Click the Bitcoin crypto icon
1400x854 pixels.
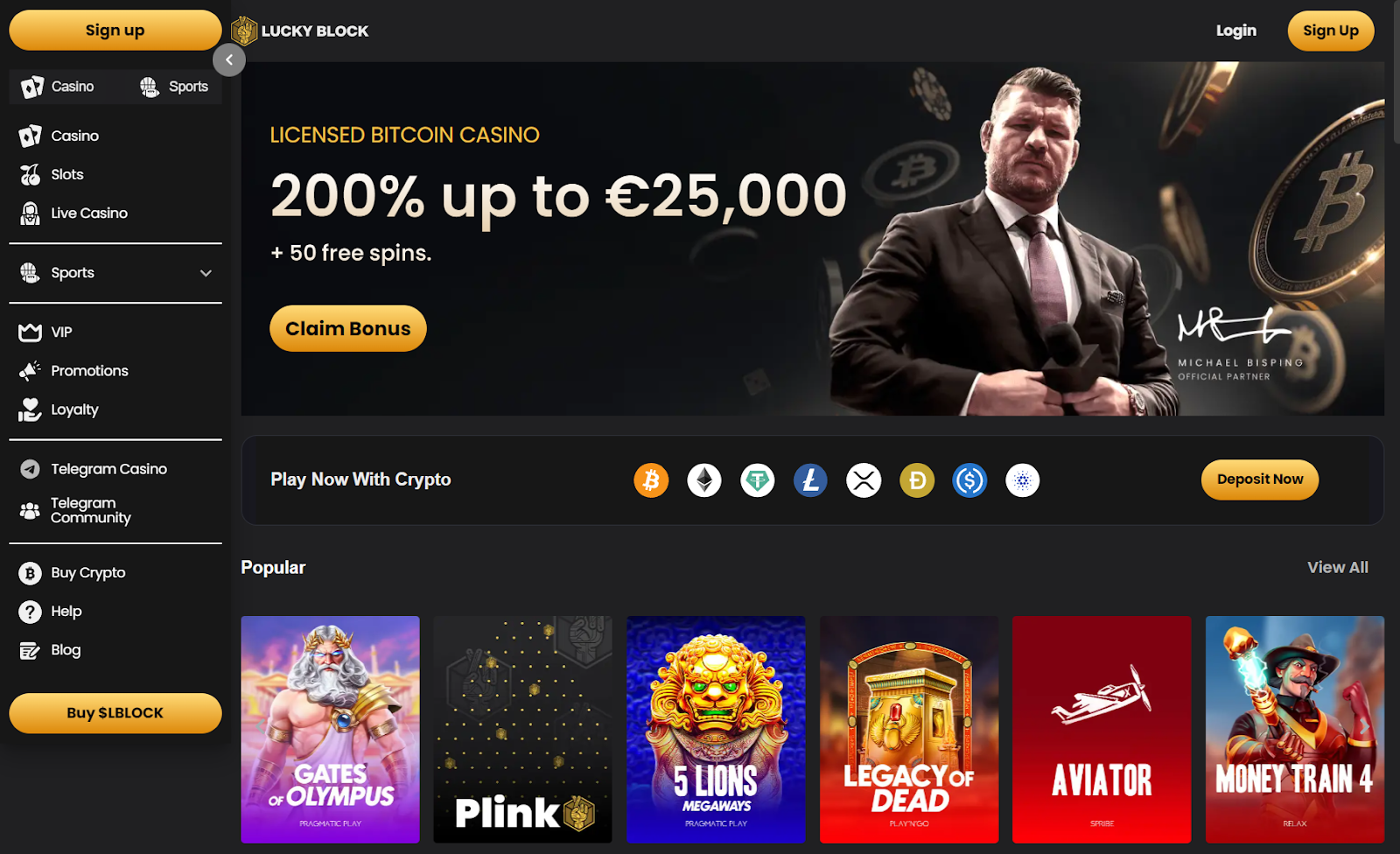point(651,480)
